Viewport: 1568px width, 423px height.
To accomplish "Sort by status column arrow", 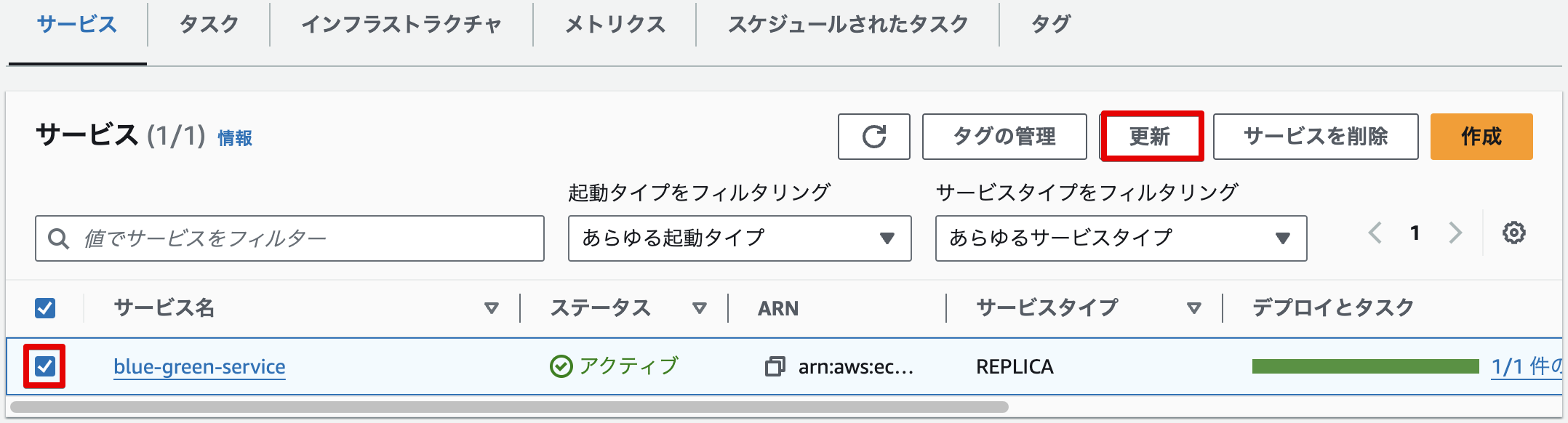I will (700, 308).
